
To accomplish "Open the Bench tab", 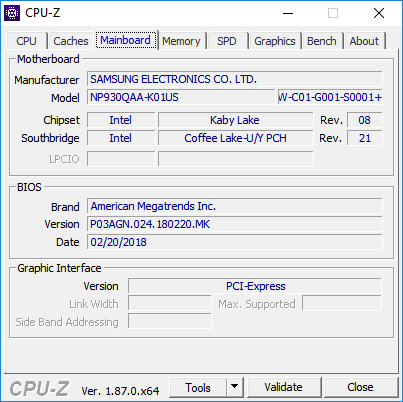I will pos(322,41).
